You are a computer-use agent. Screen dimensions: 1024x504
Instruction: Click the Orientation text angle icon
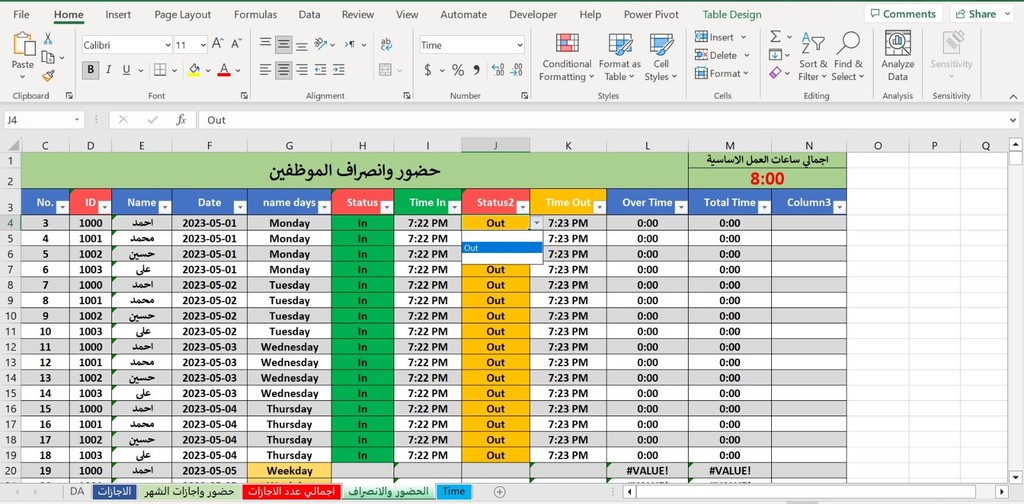click(321, 44)
